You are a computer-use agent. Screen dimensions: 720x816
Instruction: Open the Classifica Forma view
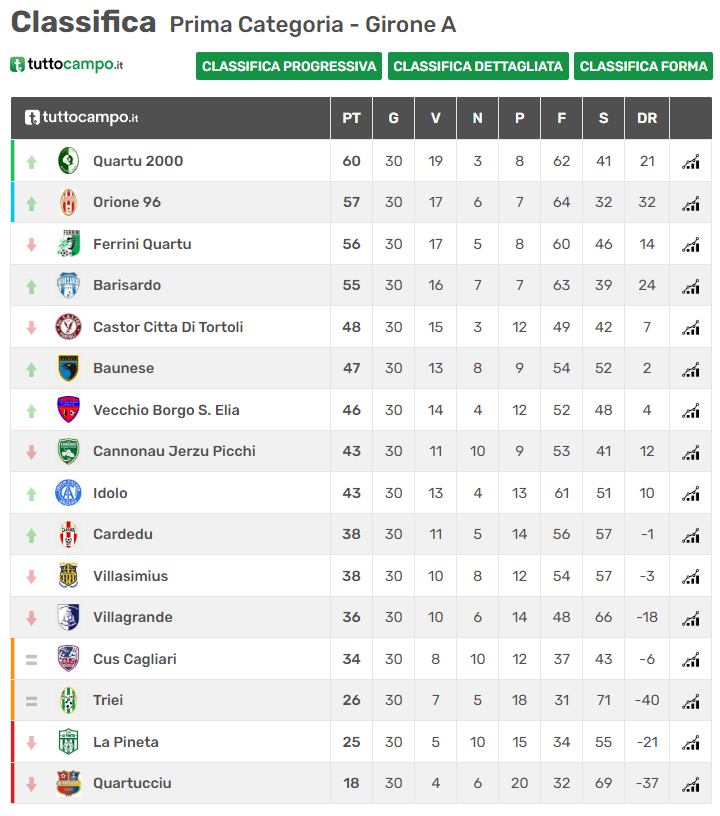coord(644,66)
